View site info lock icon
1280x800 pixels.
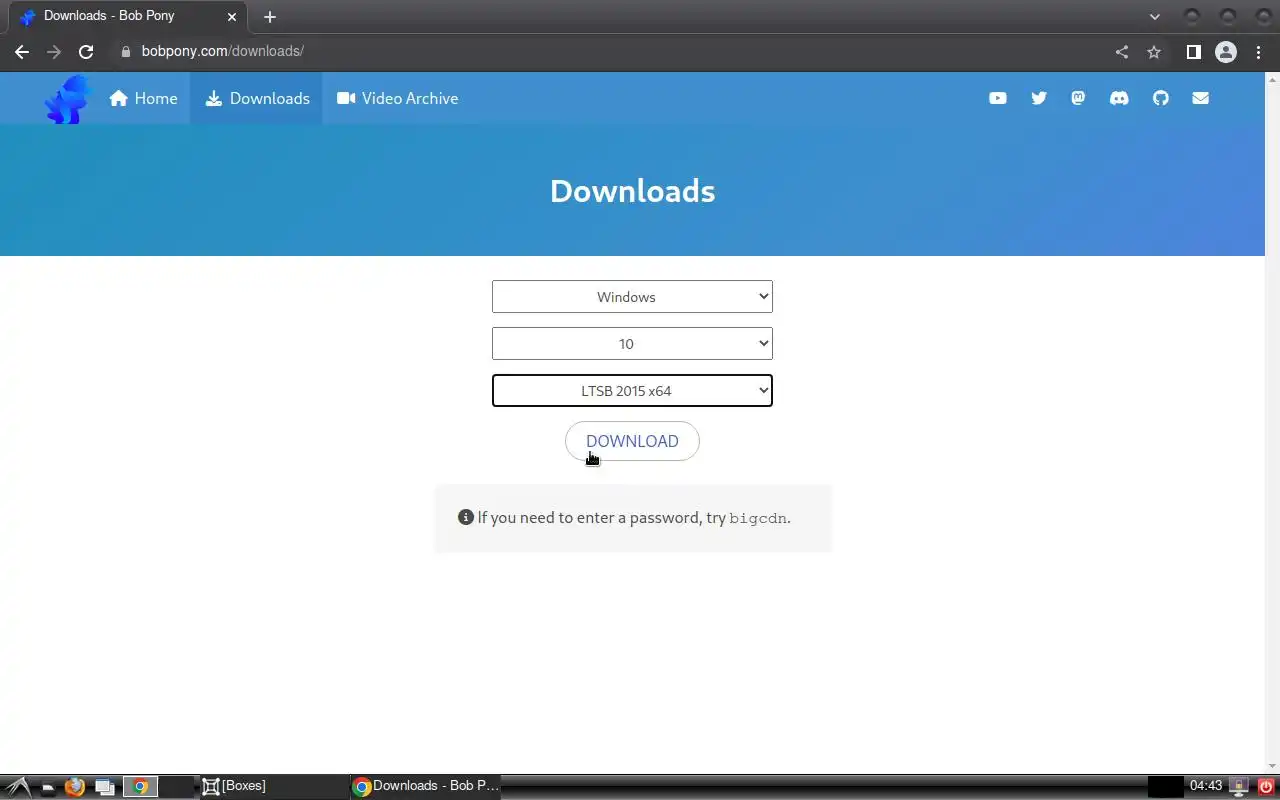[125, 52]
